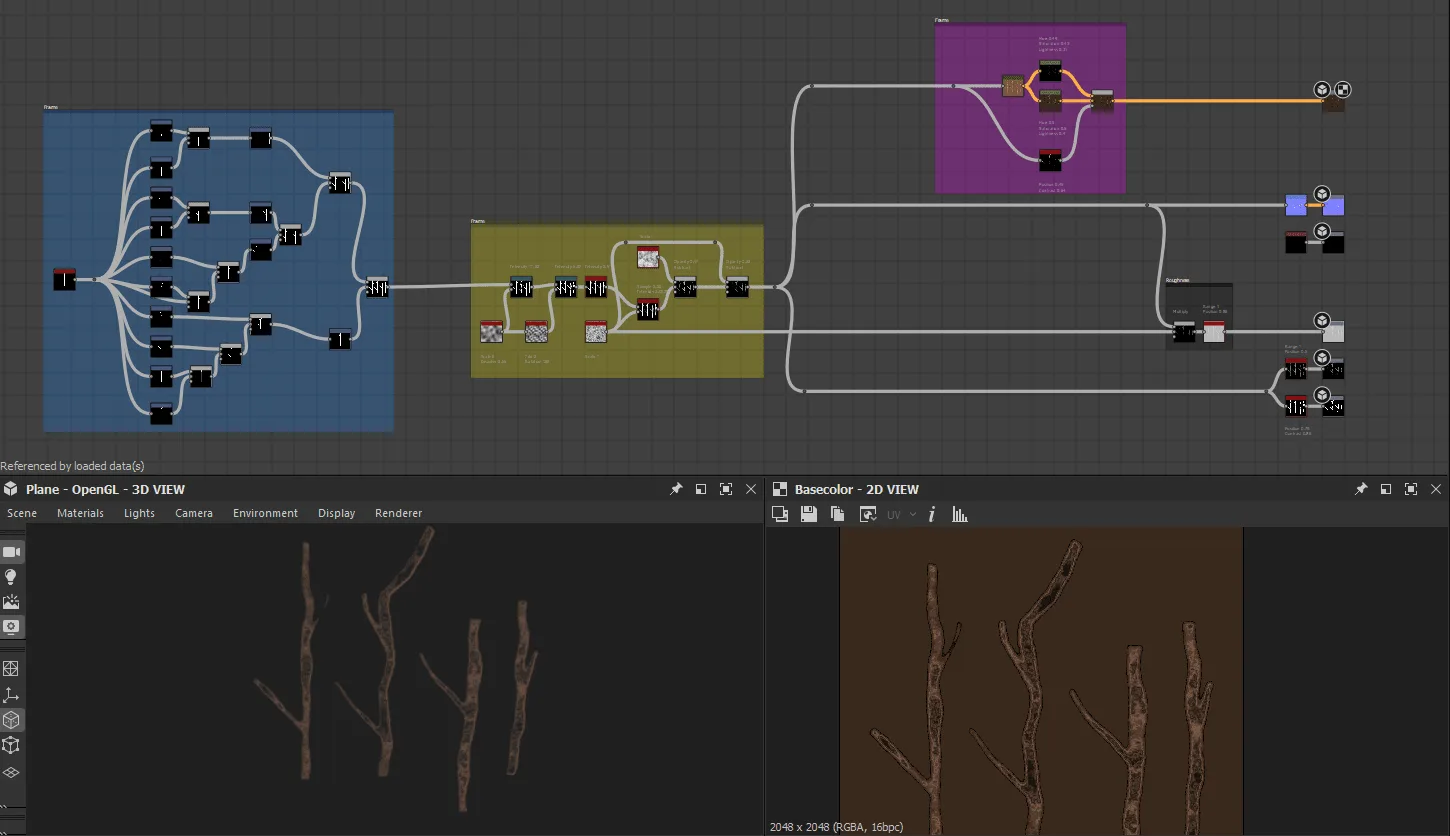Click the checkerboard badge above basecolor output node
This screenshot has height=836, width=1450.
[x=1343, y=89]
